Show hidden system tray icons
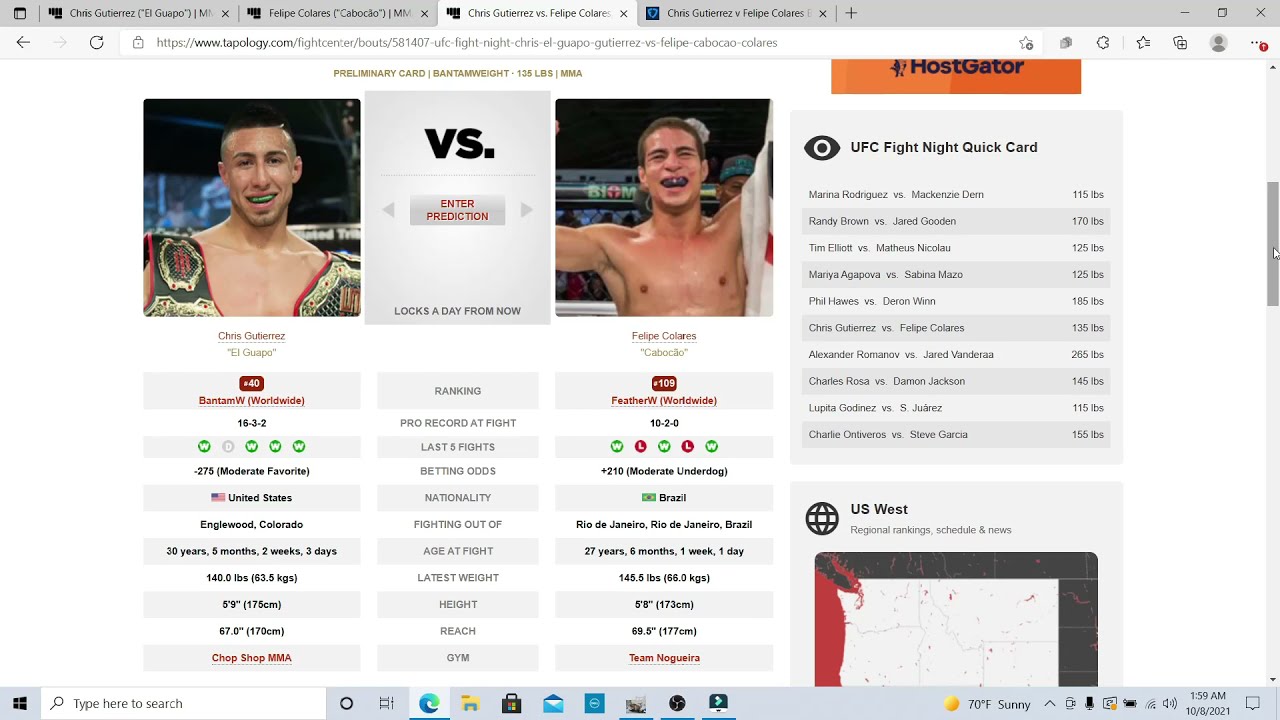 [x=1049, y=704]
